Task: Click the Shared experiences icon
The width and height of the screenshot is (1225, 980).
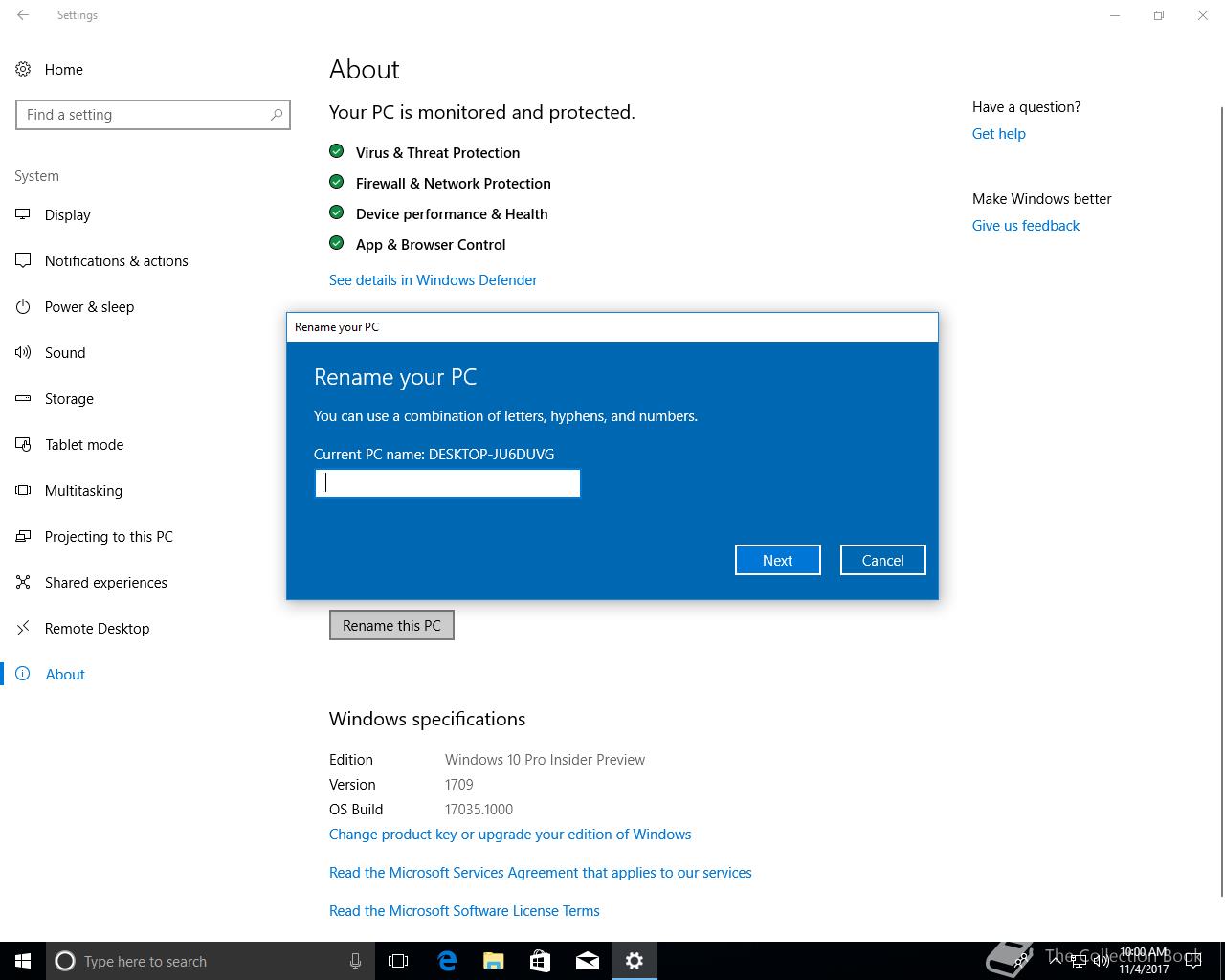Action: tap(23, 582)
